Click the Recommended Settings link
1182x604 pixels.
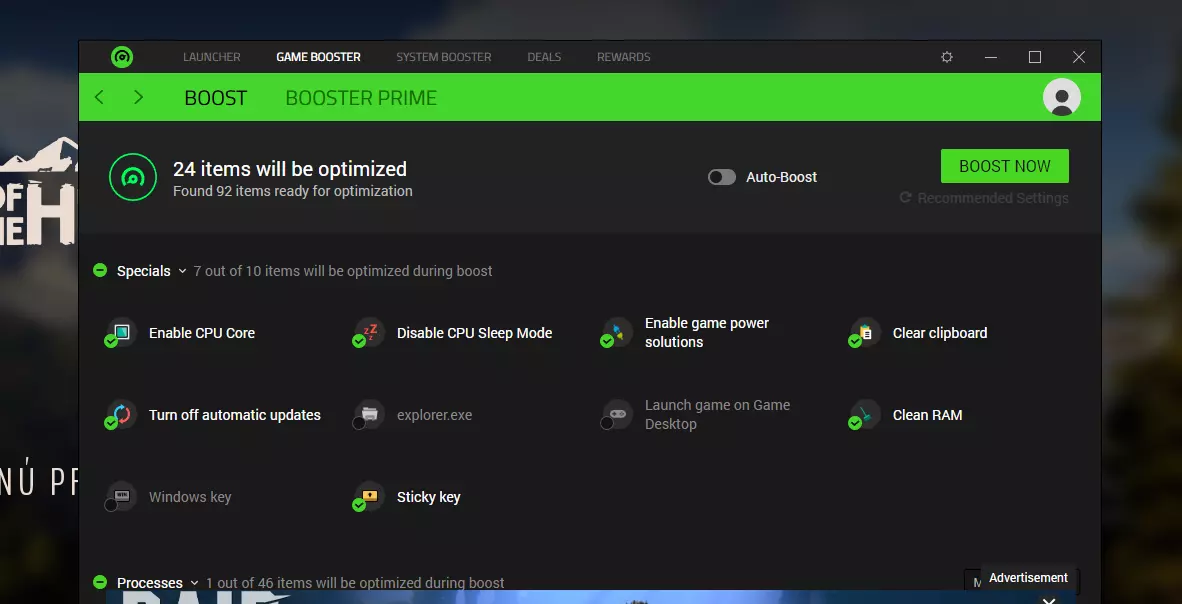(x=993, y=198)
